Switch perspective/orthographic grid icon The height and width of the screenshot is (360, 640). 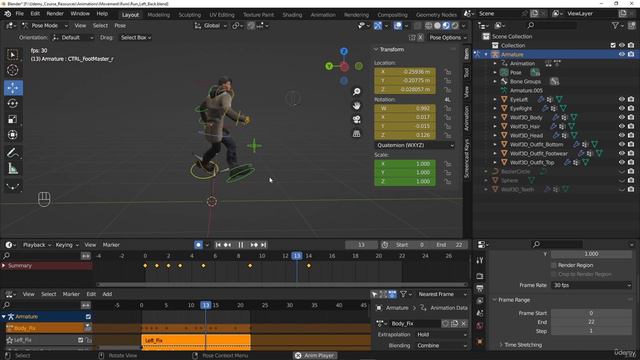tap(357, 134)
